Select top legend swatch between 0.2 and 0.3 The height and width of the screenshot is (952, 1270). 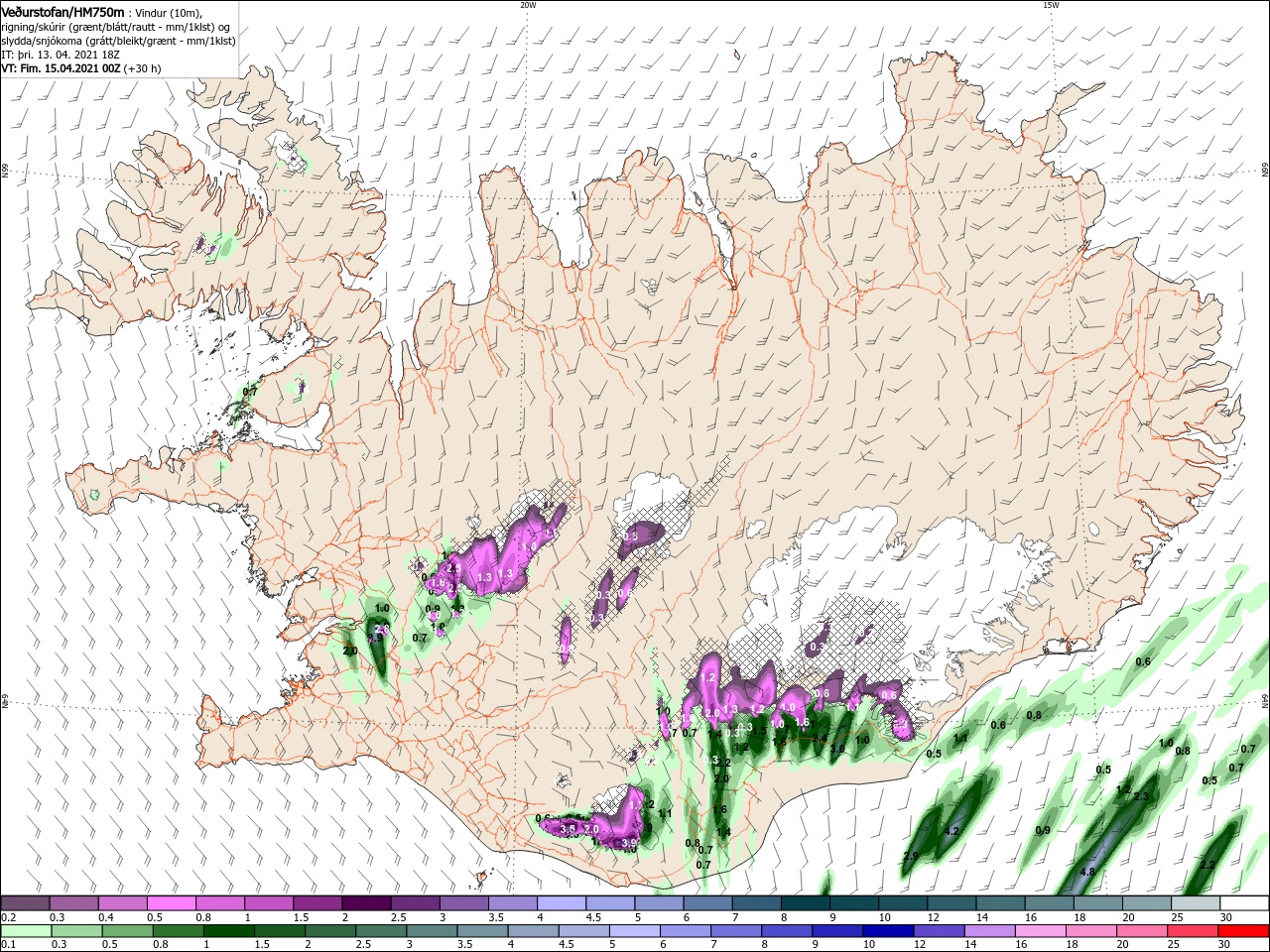click(x=25, y=903)
